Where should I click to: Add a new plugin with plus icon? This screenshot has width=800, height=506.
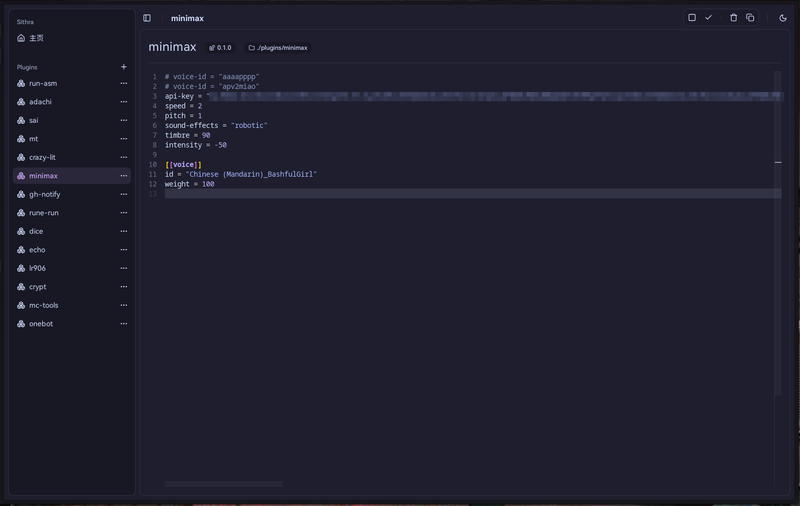pyautogui.click(x=124, y=67)
